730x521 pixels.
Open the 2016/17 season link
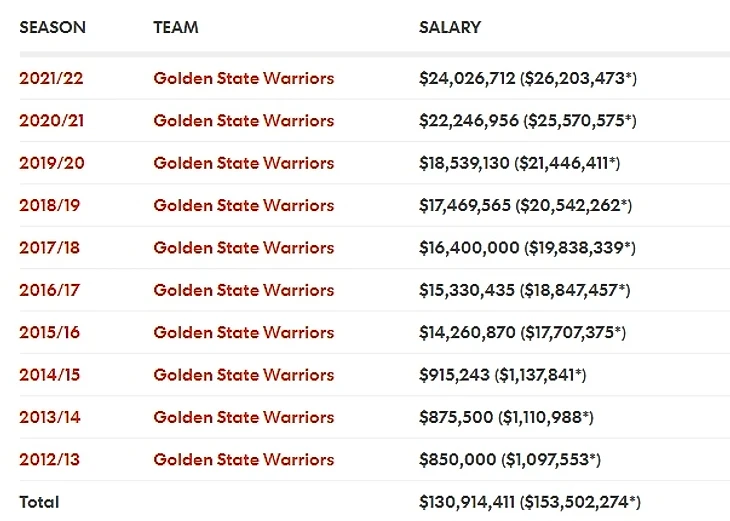tap(51, 290)
